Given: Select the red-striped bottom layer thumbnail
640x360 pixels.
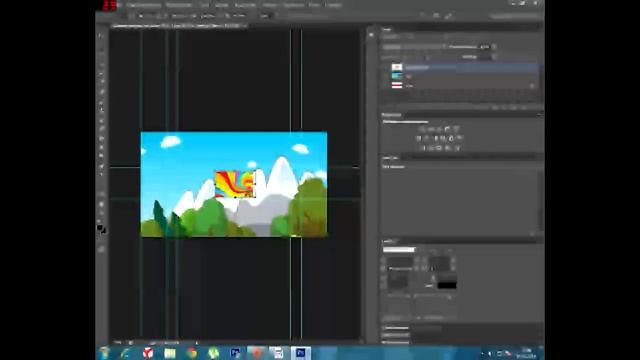Looking at the screenshot, I should tap(397, 85).
